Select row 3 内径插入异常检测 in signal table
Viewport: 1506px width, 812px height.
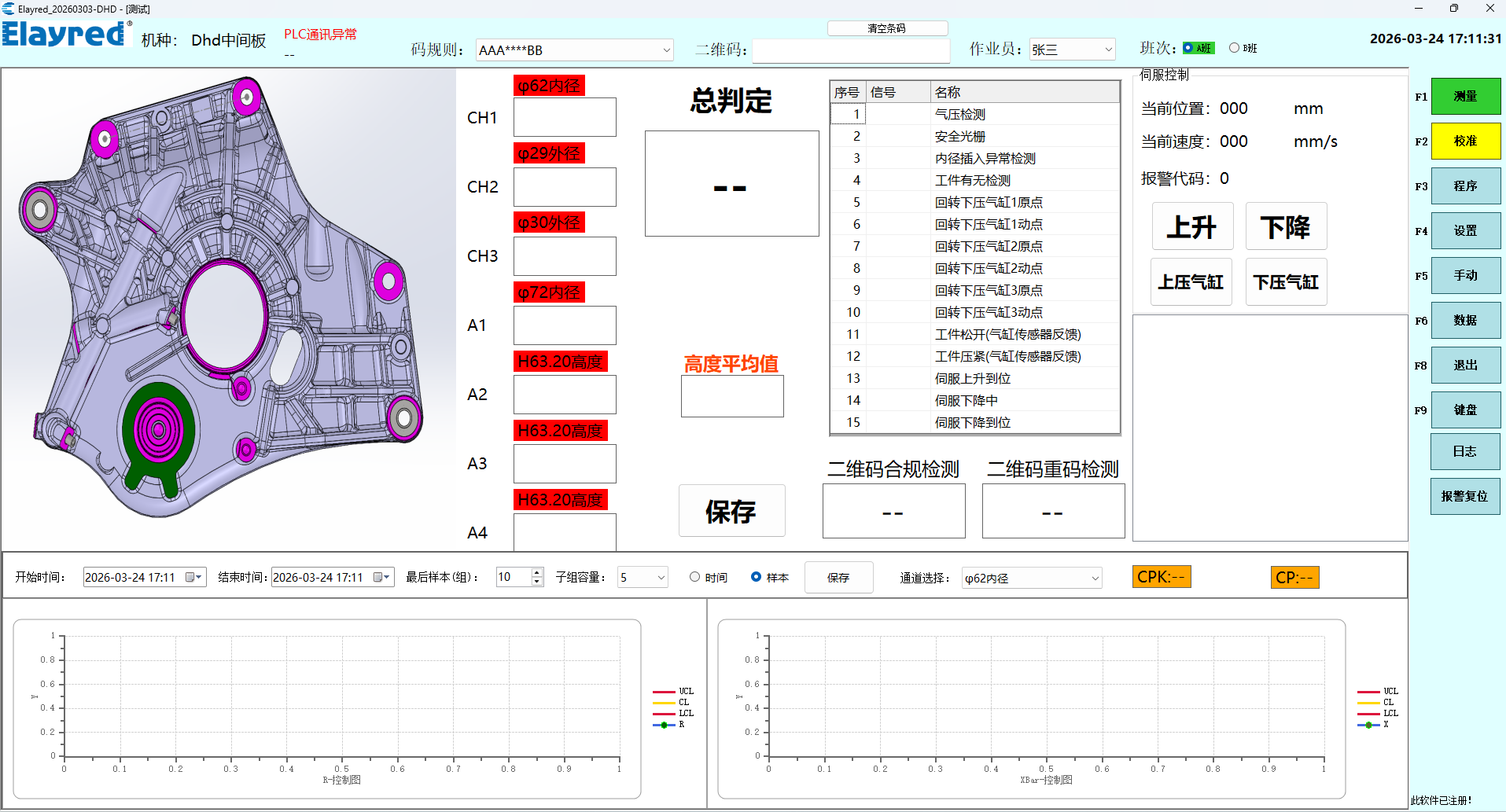point(985,159)
